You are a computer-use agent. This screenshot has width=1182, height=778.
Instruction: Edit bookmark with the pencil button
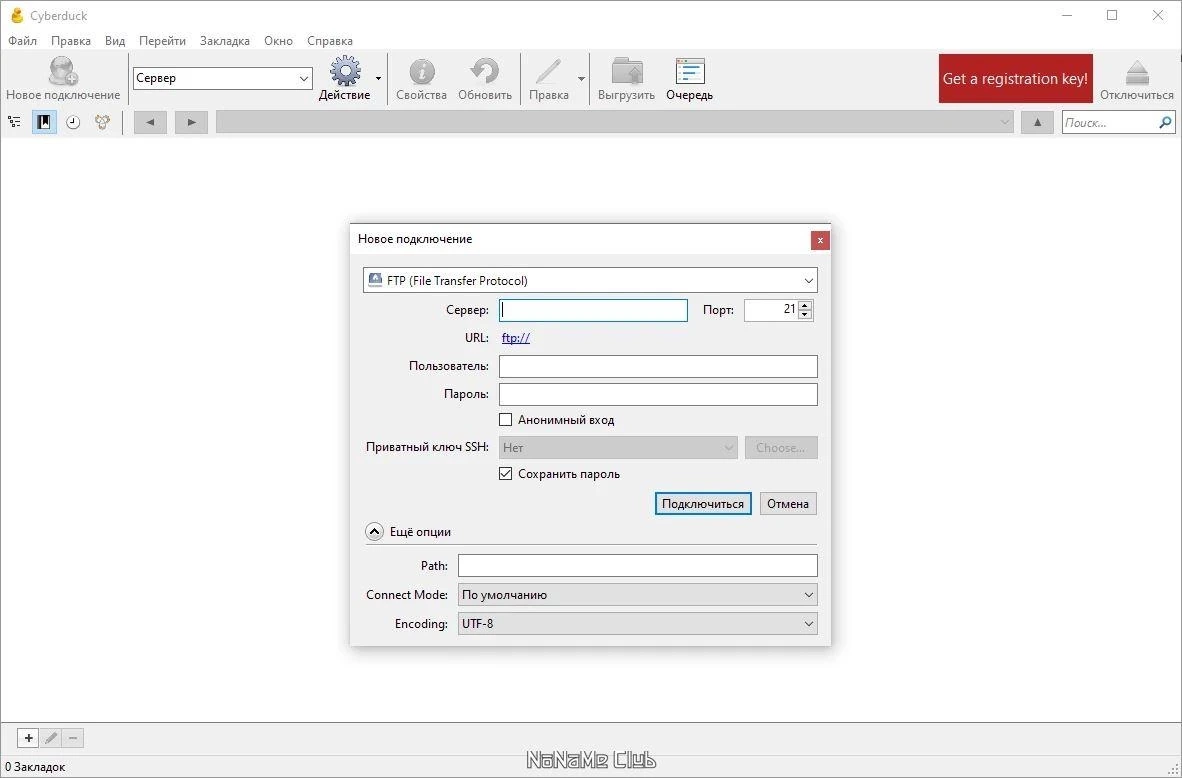click(51, 738)
